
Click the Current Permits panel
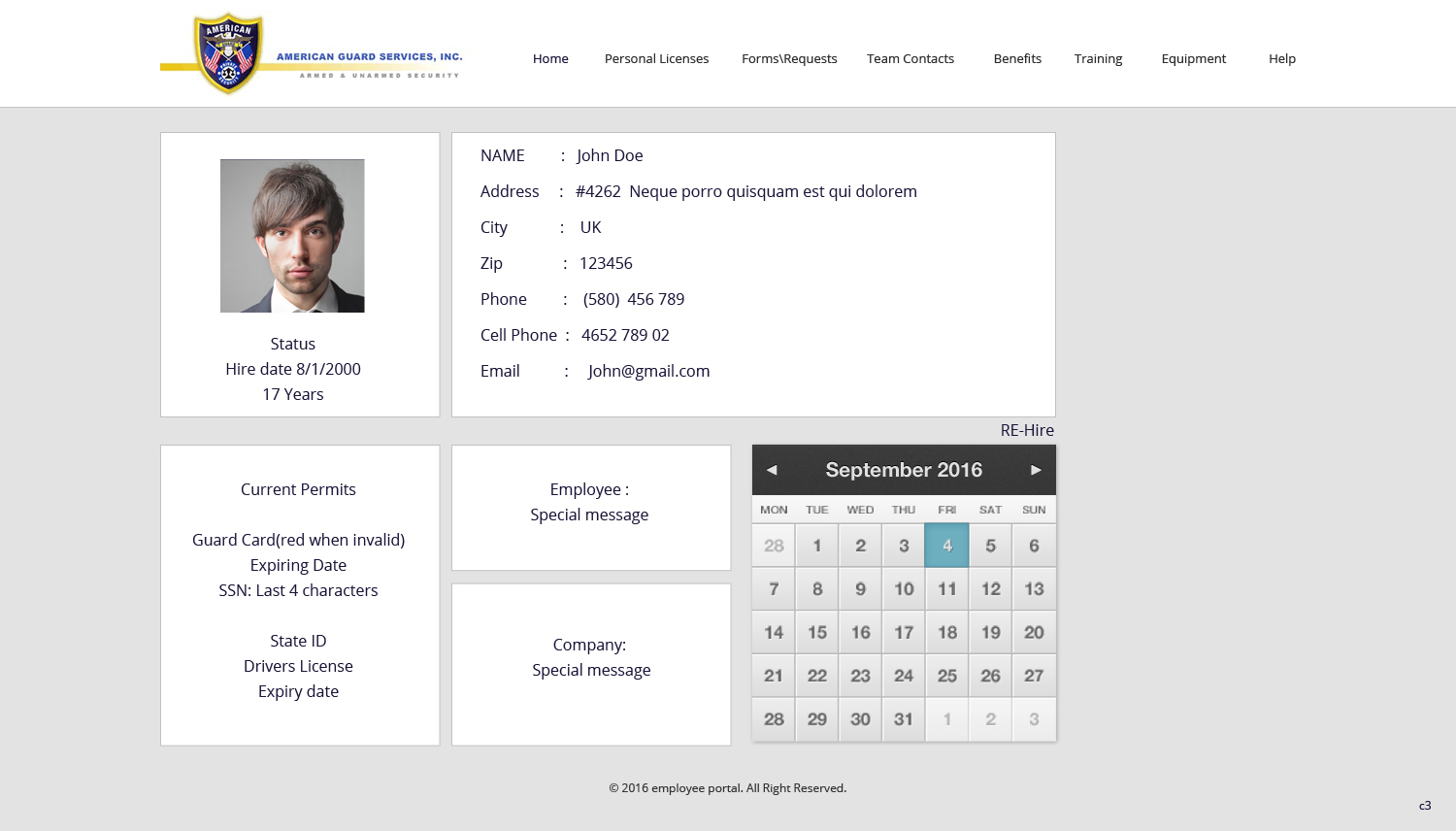click(298, 489)
